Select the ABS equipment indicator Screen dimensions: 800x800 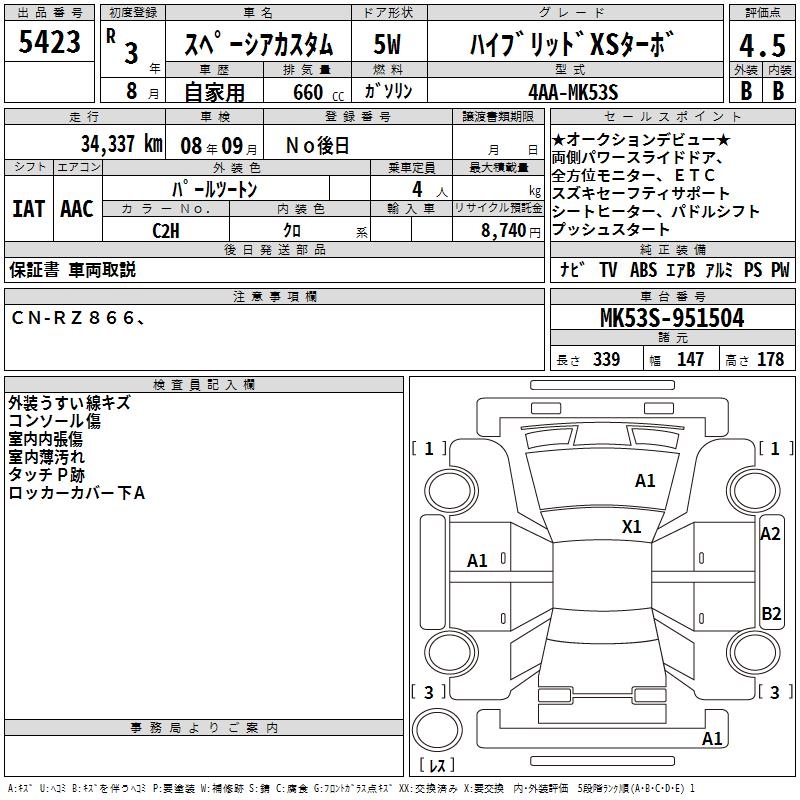coord(643,270)
